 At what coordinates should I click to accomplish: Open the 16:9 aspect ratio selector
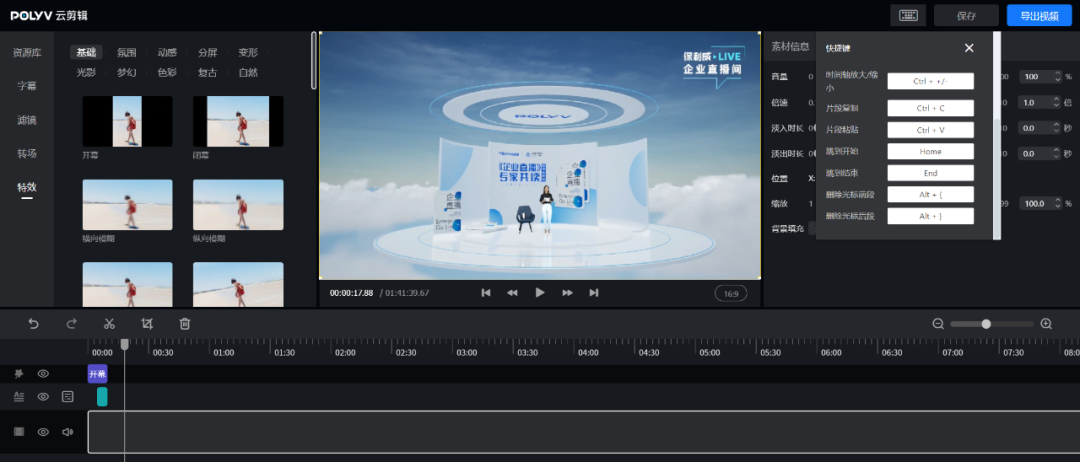[x=730, y=293]
